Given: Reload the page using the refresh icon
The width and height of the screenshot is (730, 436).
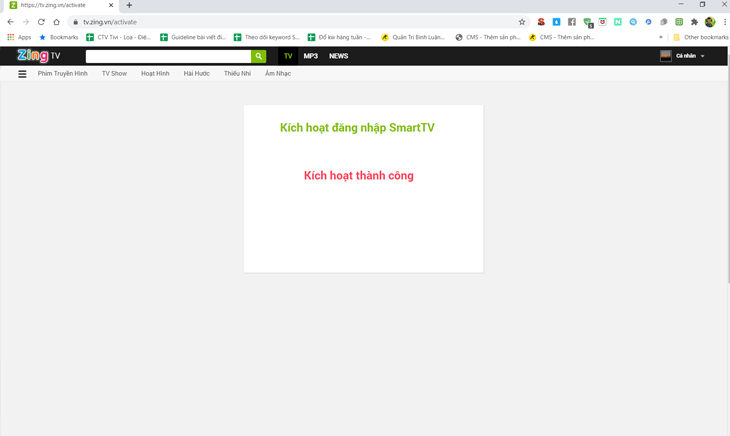Looking at the screenshot, I should [41, 22].
